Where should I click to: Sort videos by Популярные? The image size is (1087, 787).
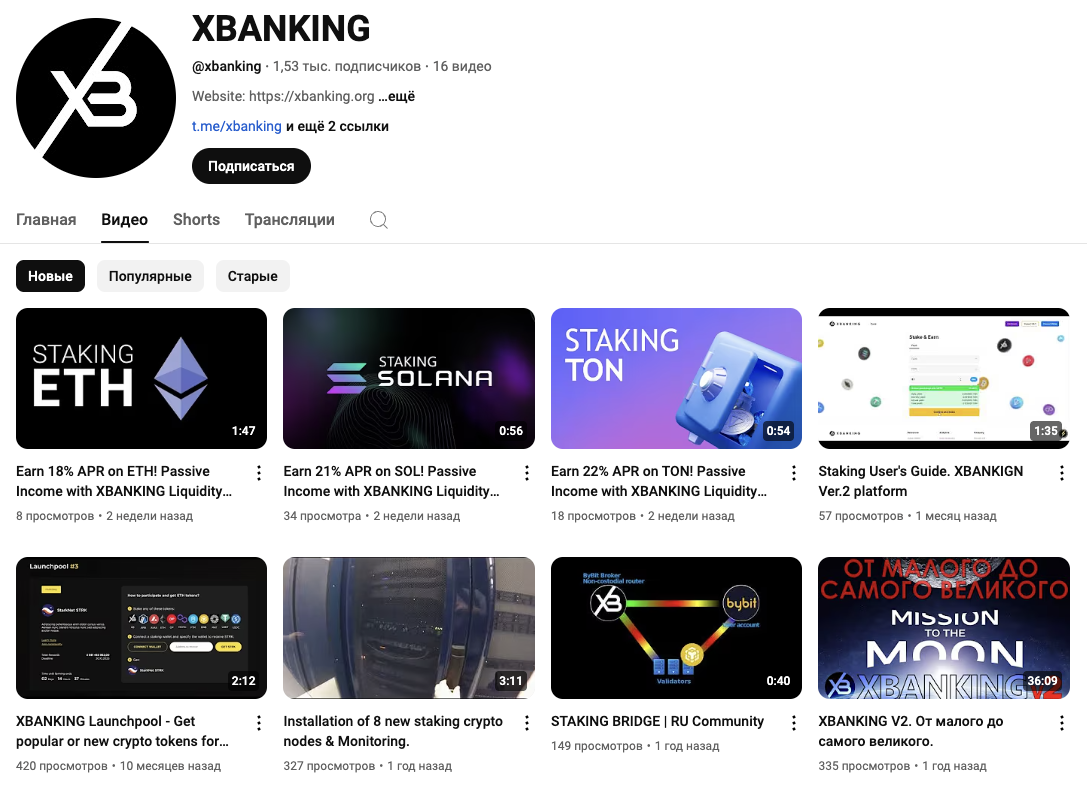pyautogui.click(x=150, y=276)
